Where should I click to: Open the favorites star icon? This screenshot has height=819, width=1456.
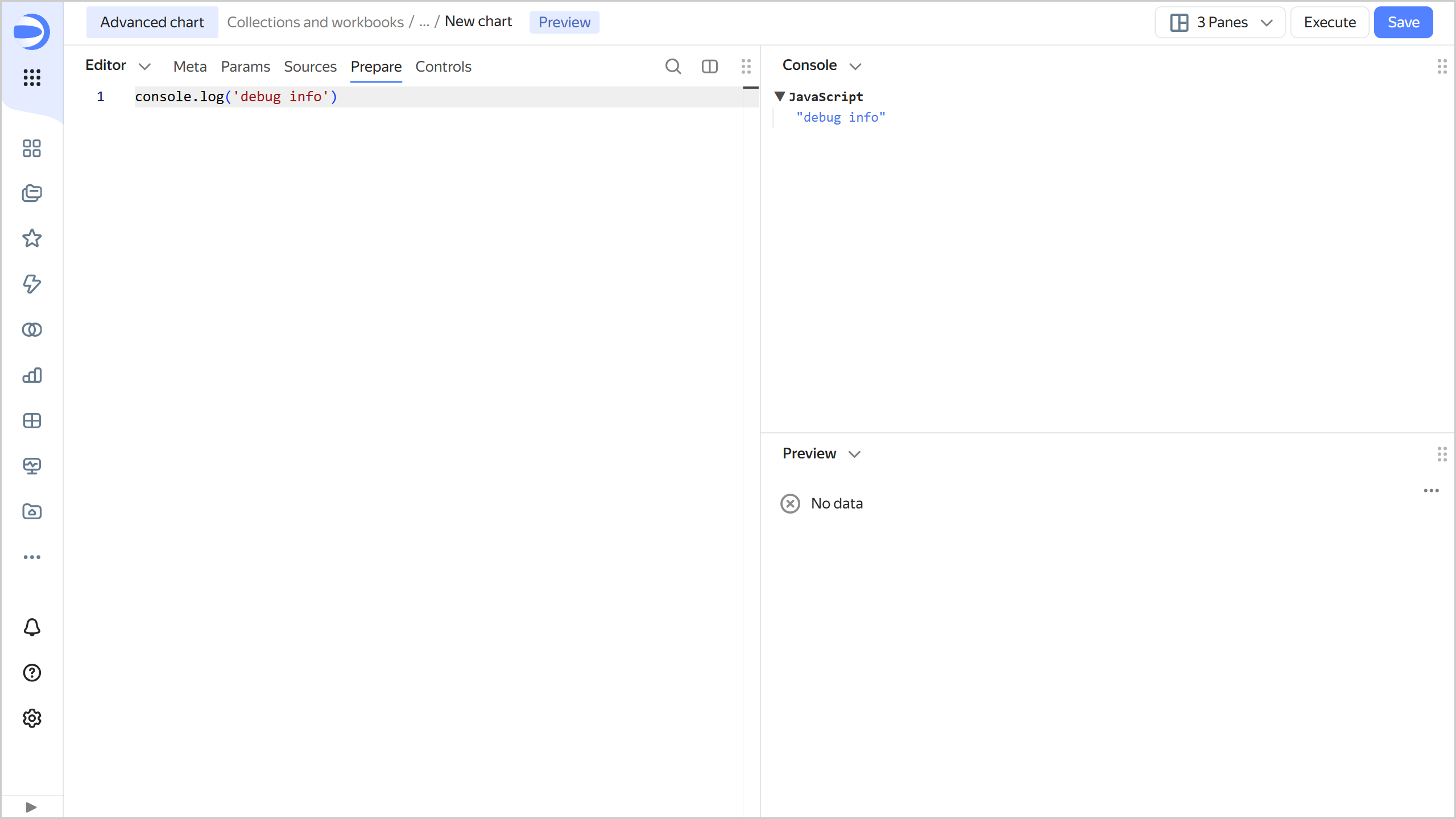point(32,238)
